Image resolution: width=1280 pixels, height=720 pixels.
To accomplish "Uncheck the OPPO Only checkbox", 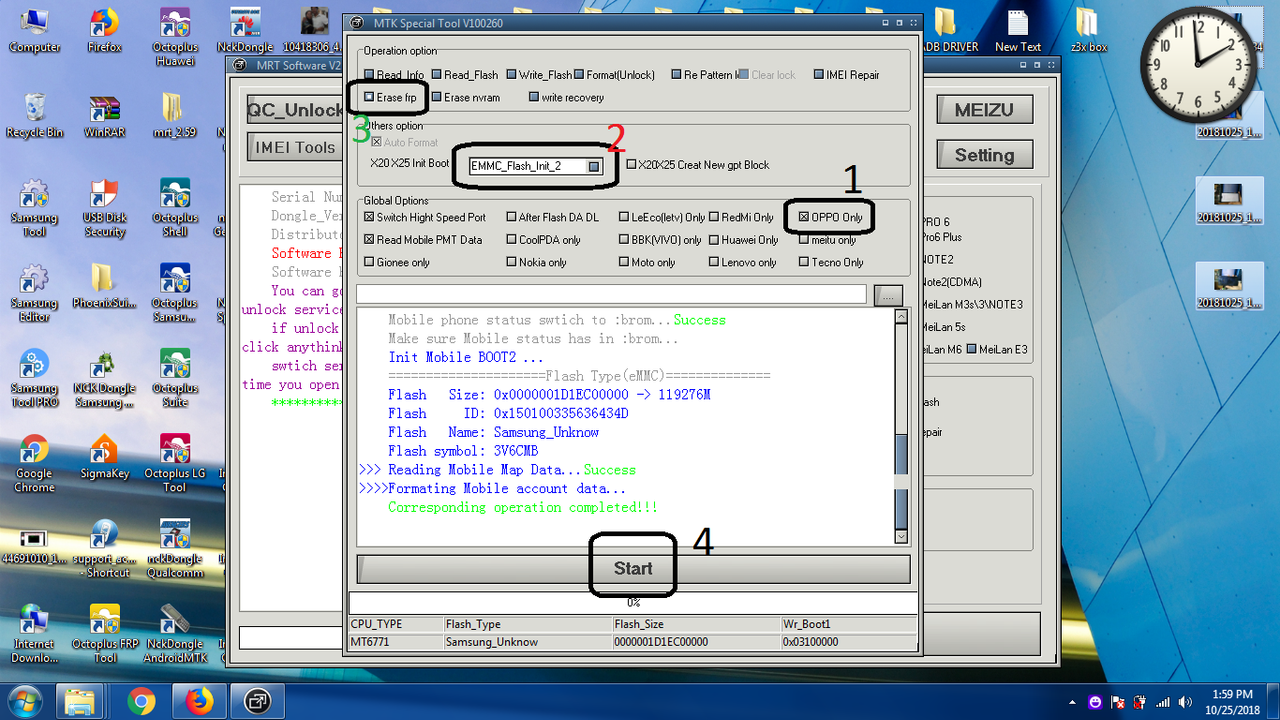I will coord(803,217).
